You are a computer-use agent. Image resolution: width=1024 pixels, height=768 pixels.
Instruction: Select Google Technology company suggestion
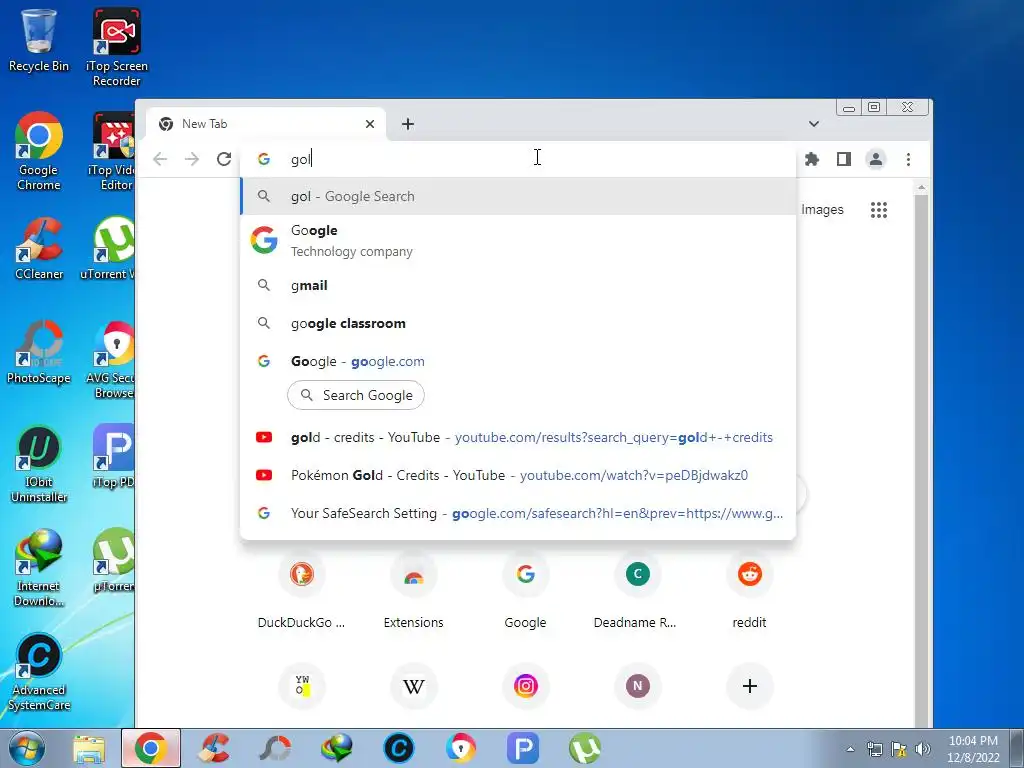(519, 240)
